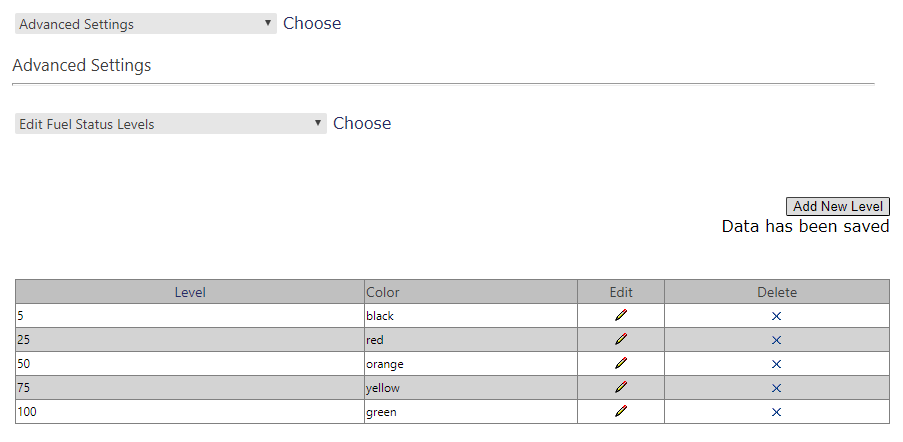
Task: Open the Edit Fuel Status Levels dropdown
Action: (x=170, y=124)
